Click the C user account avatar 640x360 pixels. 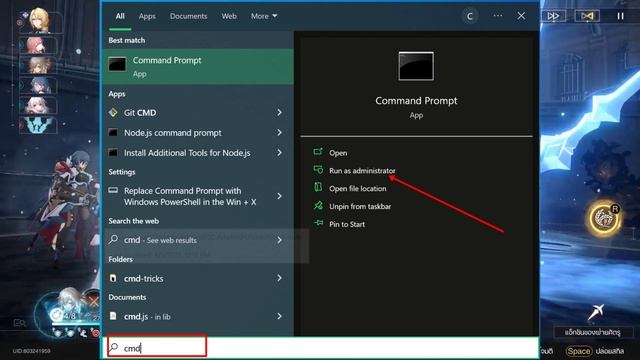pyautogui.click(x=470, y=16)
